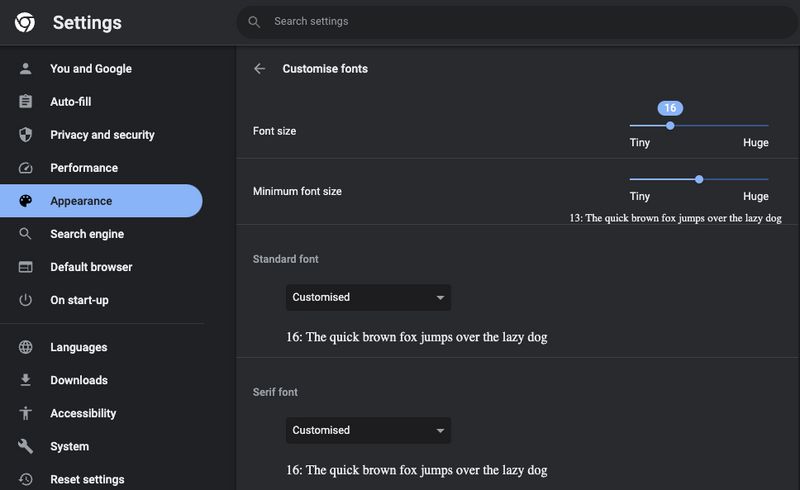The height and width of the screenshot is (490, 800).
Task: Open the Serif font dropdown
Action: (x=368, y=430)
